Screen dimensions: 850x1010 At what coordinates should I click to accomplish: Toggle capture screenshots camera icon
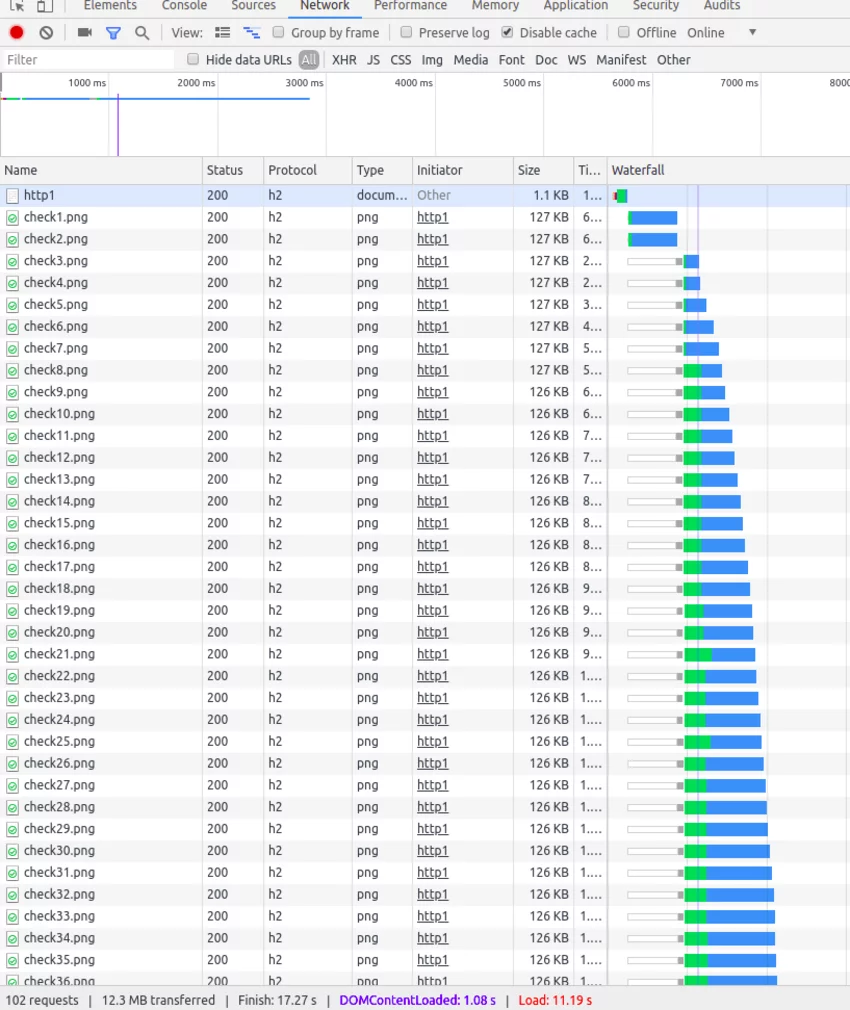(84, 32)
